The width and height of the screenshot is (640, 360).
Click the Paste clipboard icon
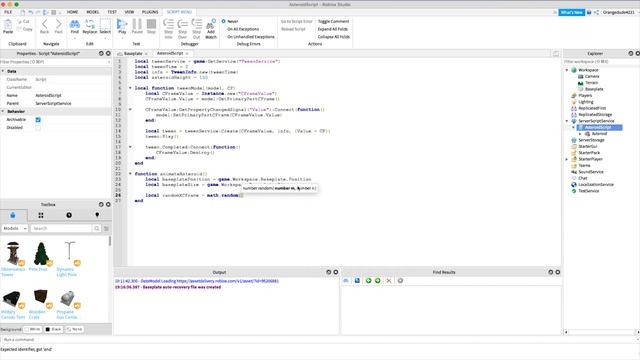tap(8, 24)
